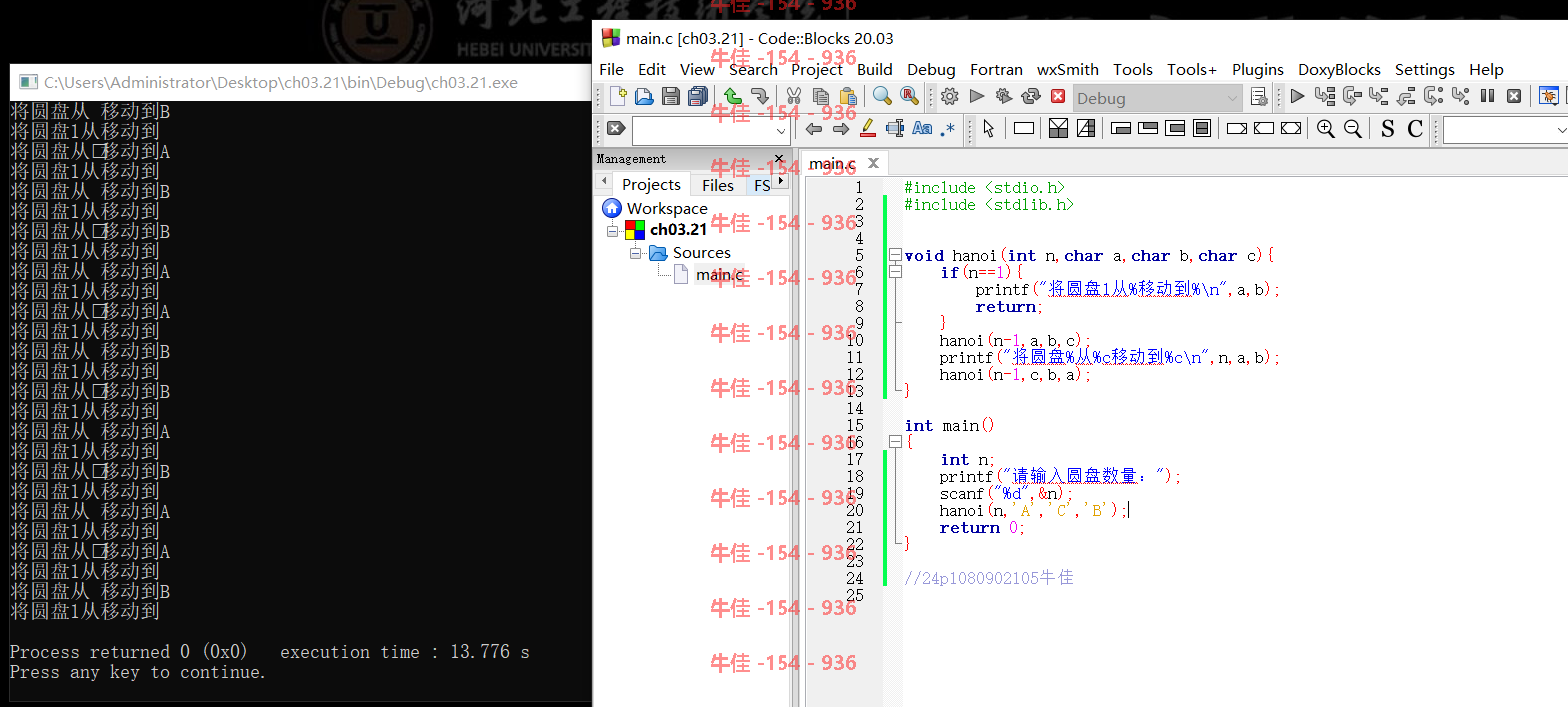Select Workspace in project tree

coord(667,208)
